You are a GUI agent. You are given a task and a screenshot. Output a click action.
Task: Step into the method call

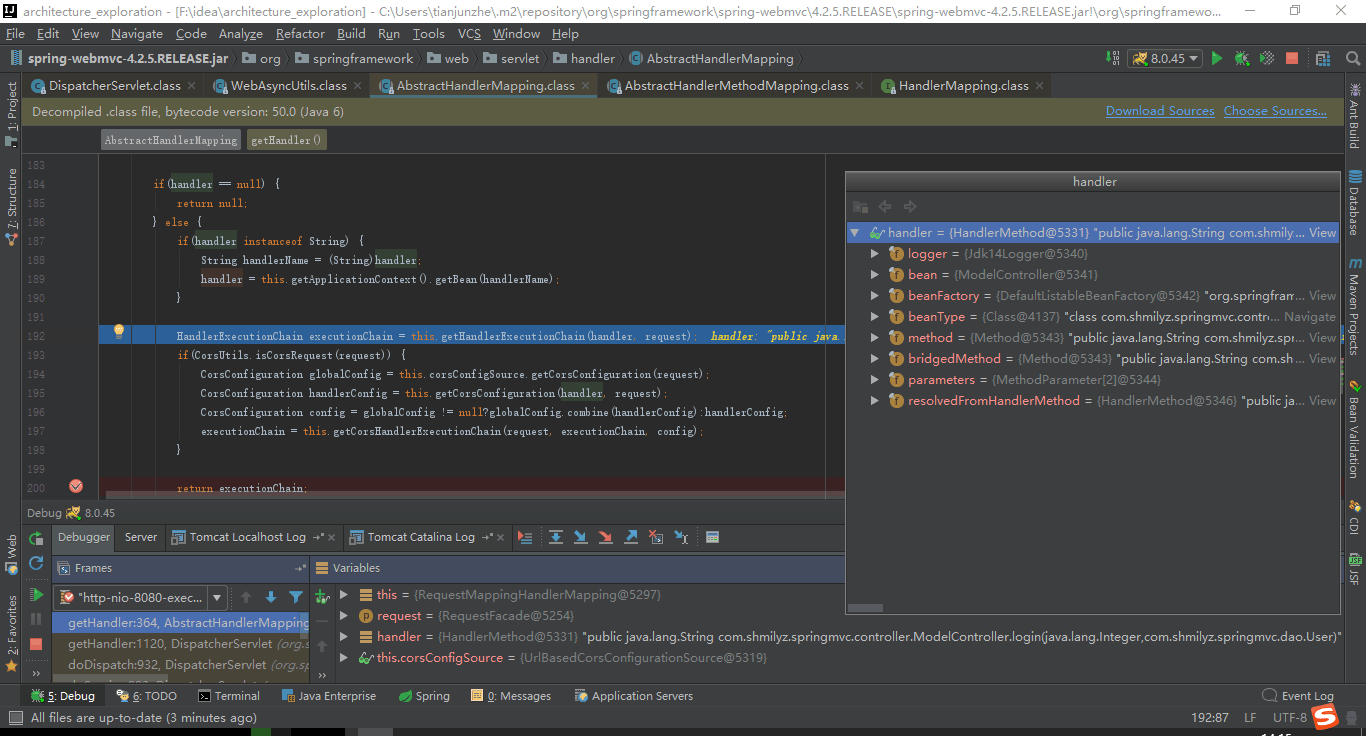pos(581,537)
